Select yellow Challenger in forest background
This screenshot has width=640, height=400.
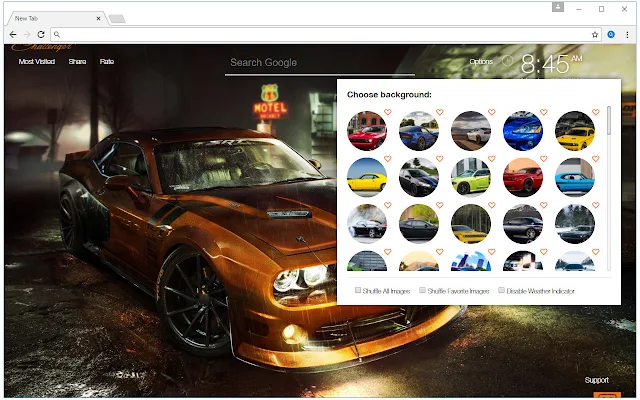pyautogui.click(x=471, y=224)
